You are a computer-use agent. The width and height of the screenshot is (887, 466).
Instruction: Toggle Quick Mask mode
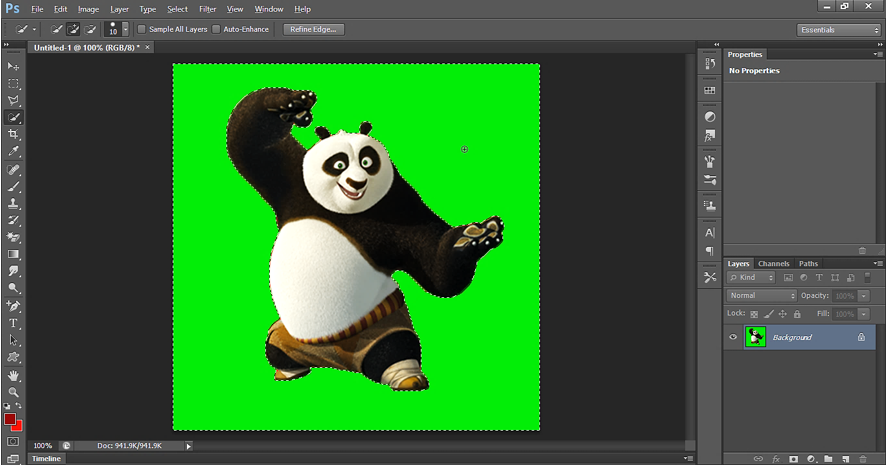tap(13, 441)
